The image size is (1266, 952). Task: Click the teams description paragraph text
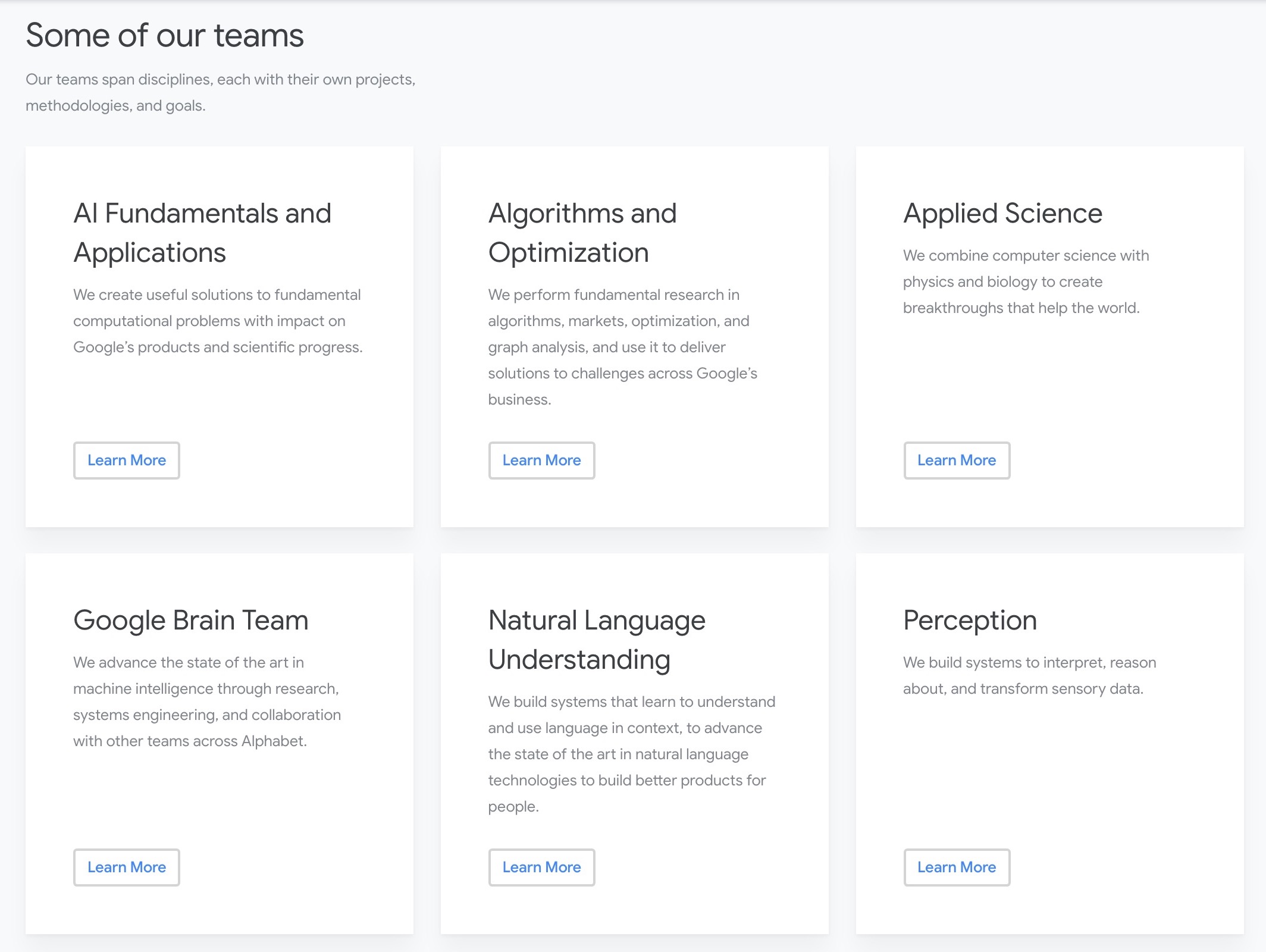click(x=221, y=92)
